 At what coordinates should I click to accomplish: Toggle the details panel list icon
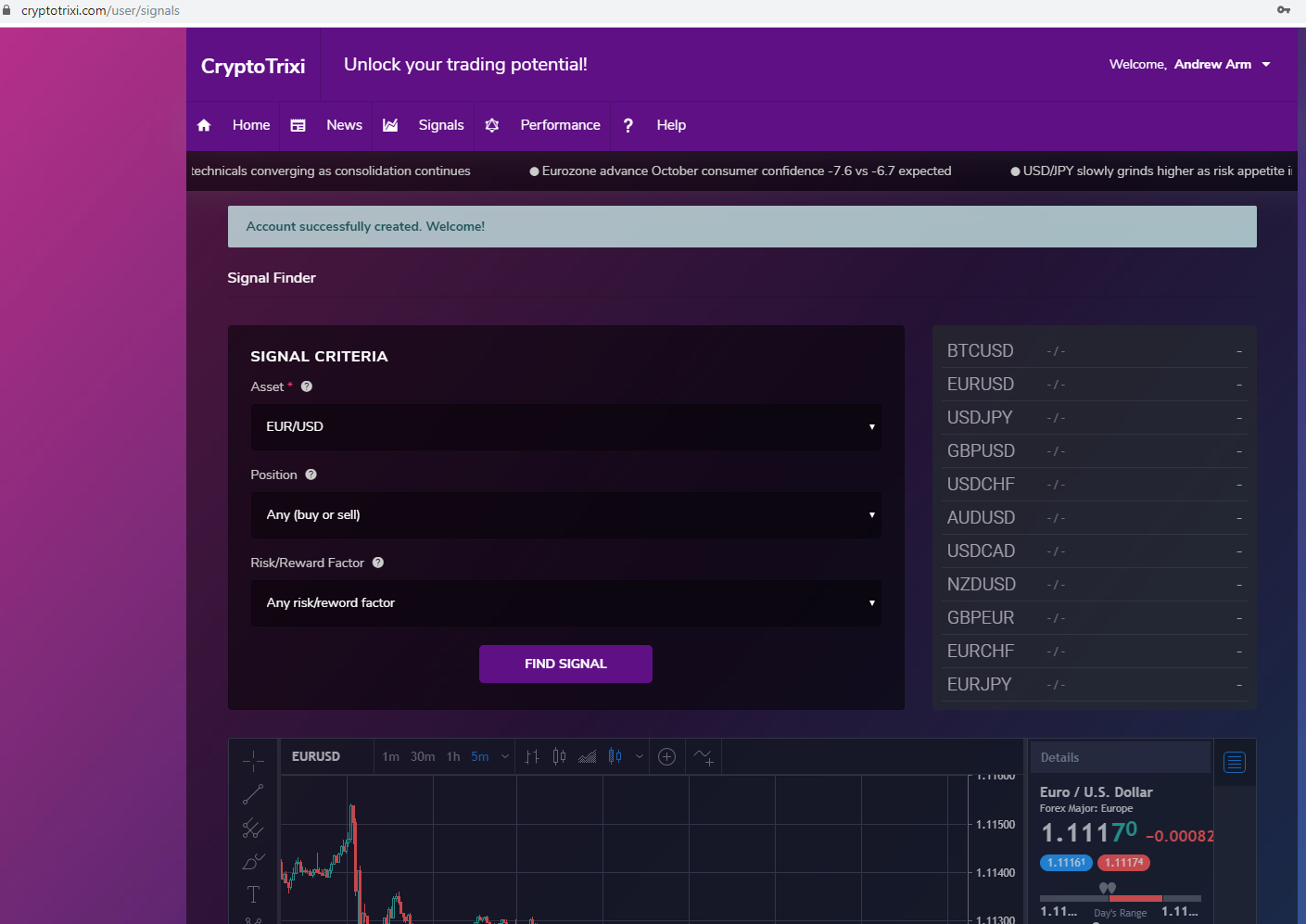click(x=1235, y=763)
